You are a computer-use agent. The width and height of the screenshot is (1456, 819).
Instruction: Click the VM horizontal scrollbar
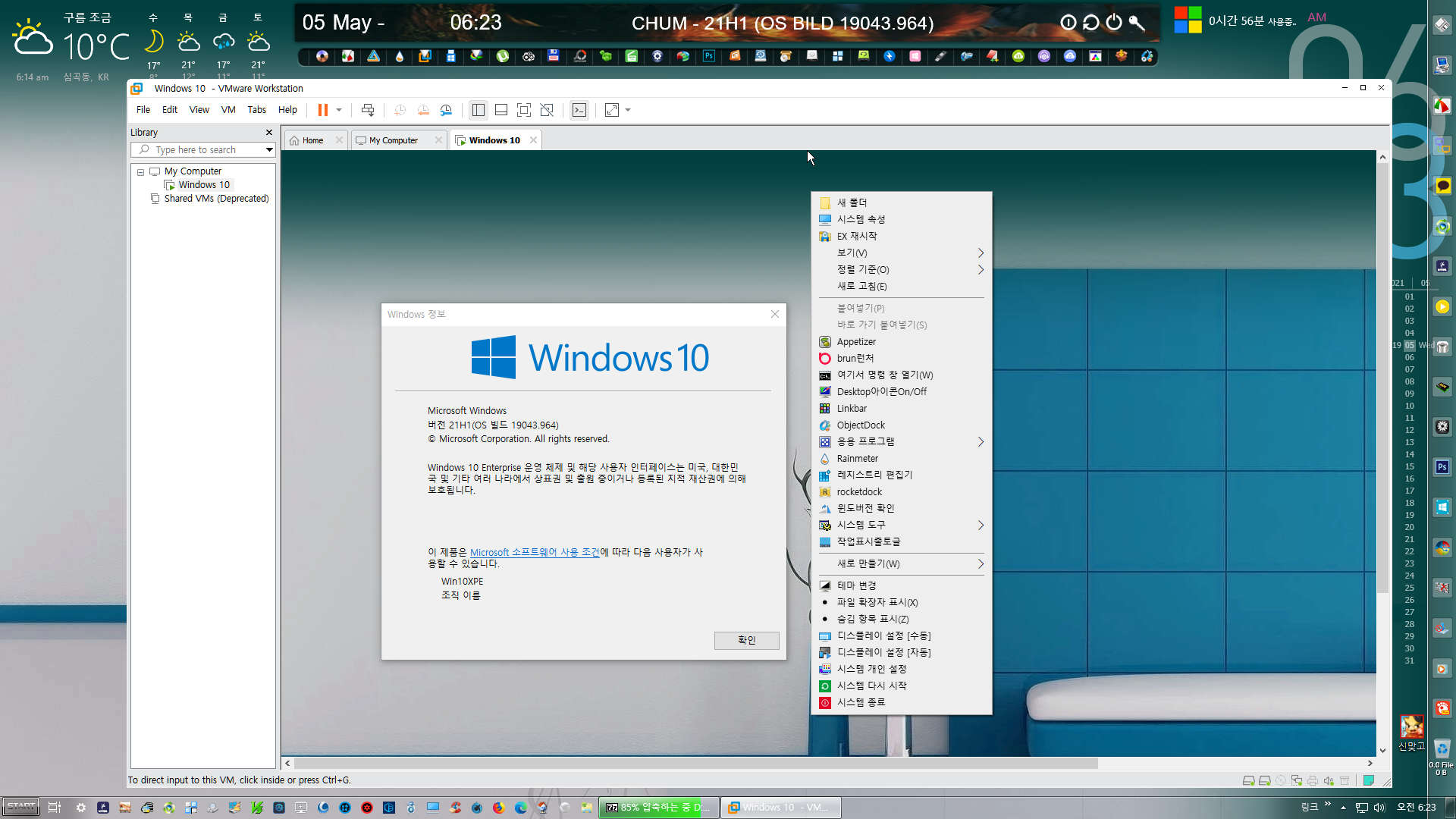tap(696, 763)
